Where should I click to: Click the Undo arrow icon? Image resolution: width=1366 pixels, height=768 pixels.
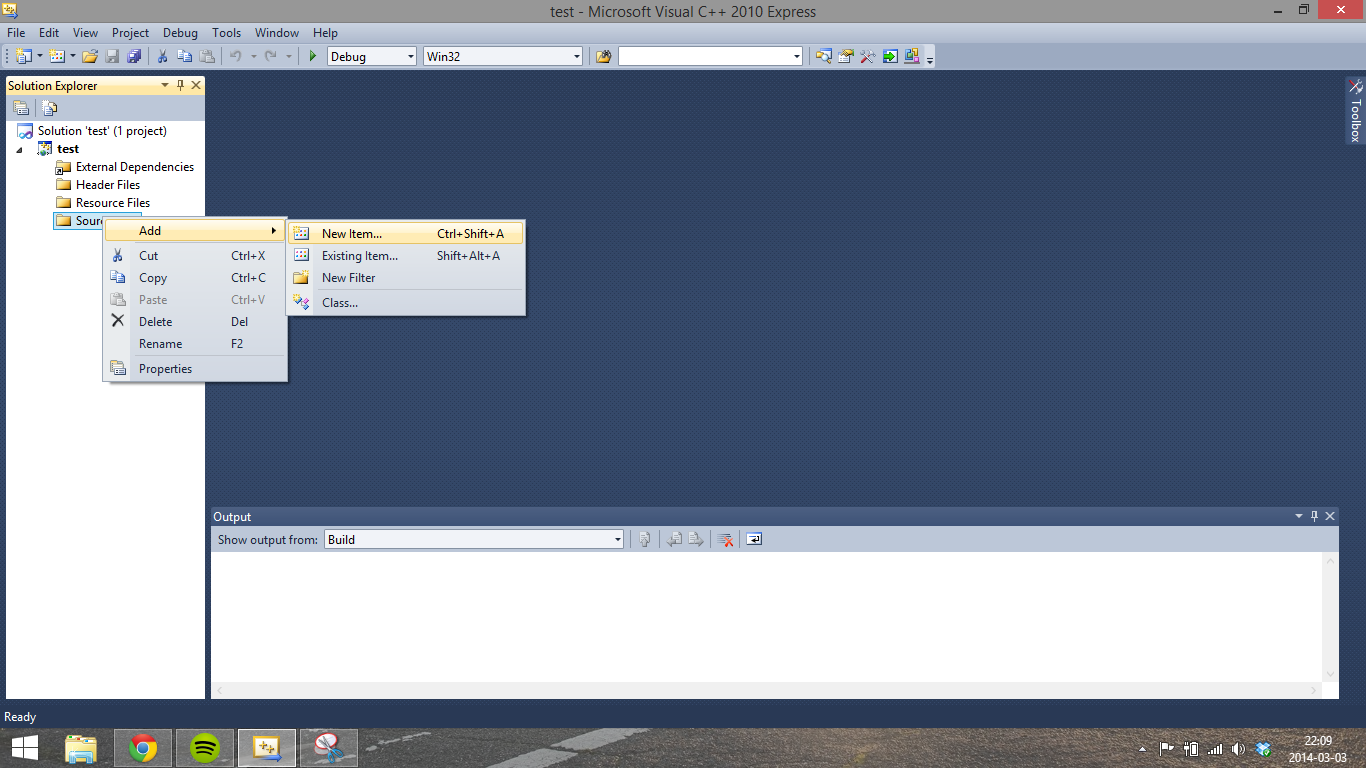pyautogui.click(x=236, y=57)
